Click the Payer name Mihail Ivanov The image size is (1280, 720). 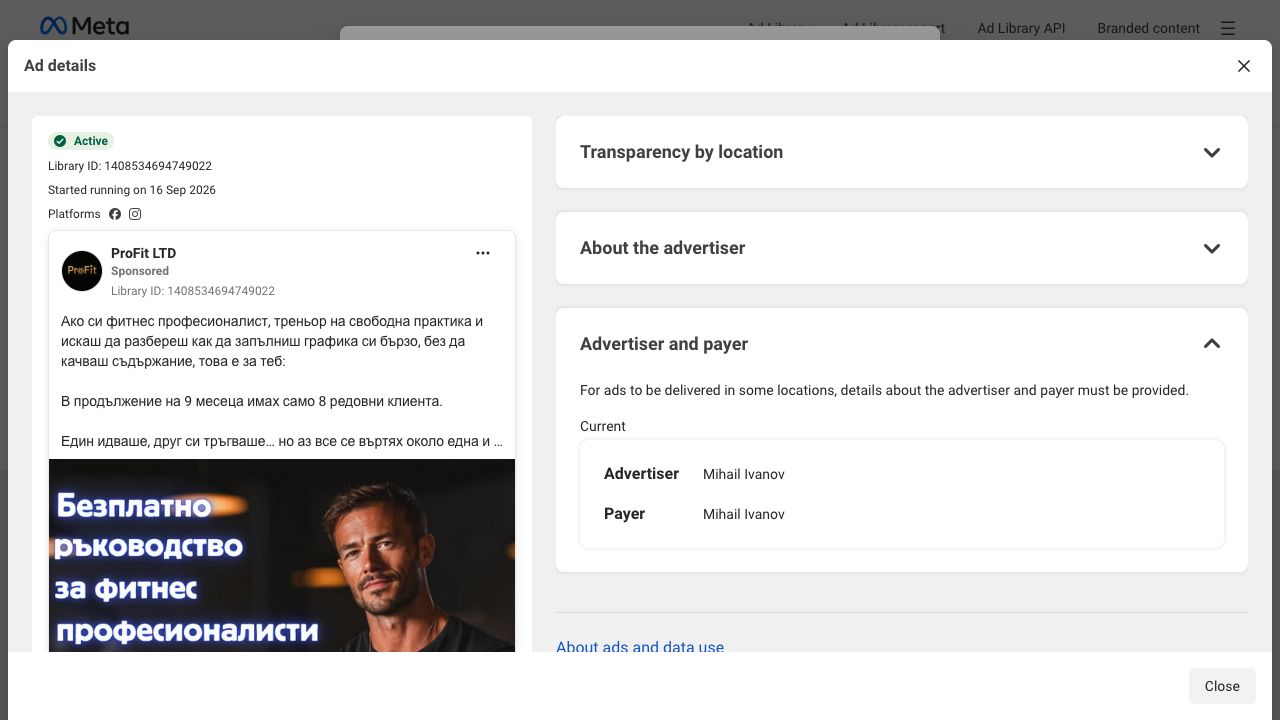click(744, 514)
